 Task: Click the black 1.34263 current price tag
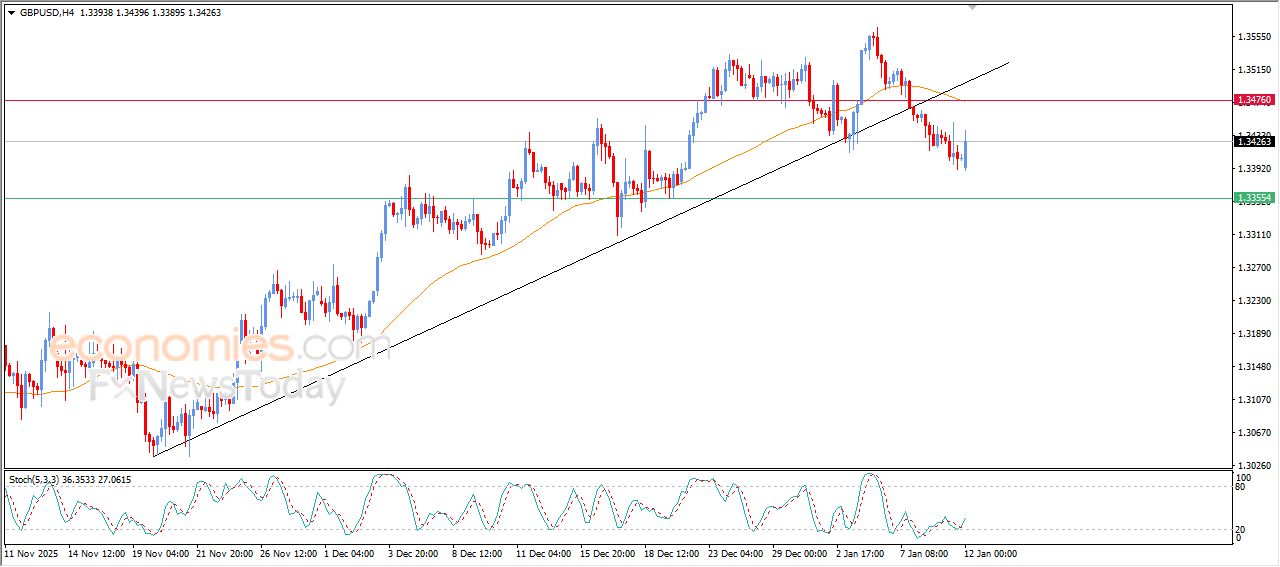[x=1254, y=142]
